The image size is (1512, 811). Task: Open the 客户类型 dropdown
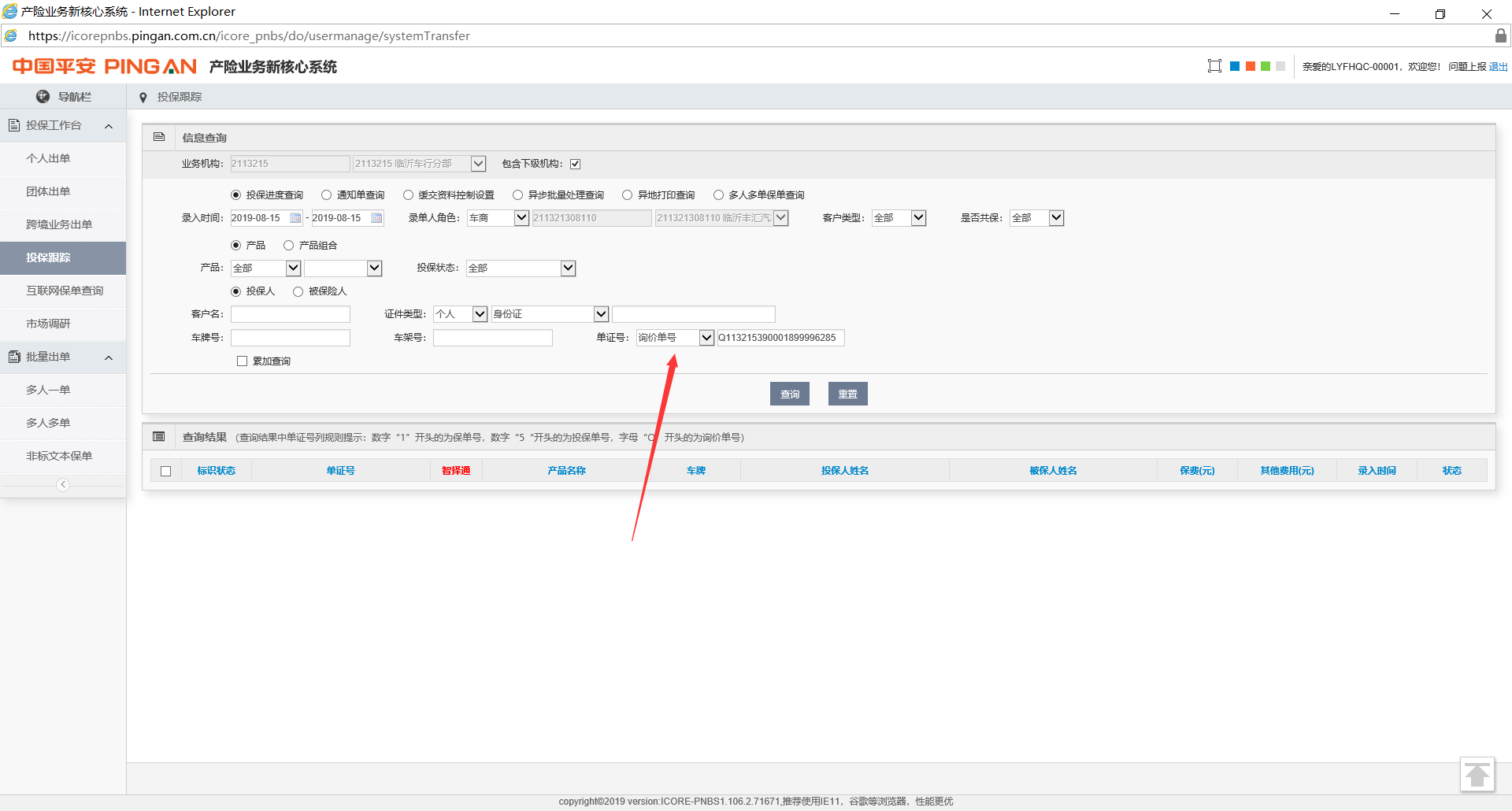[899, 218]
